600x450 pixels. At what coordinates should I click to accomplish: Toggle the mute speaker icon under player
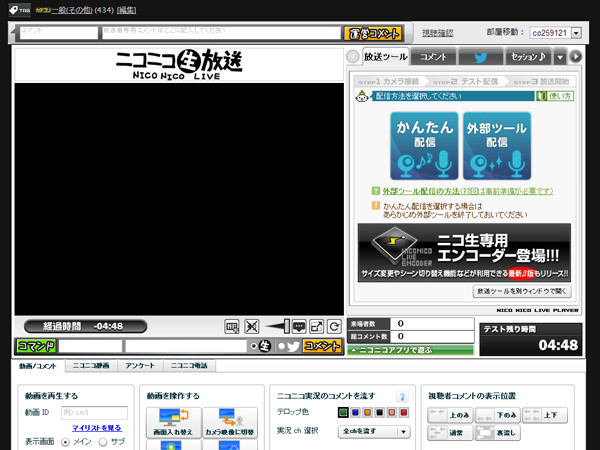(251, 326)
